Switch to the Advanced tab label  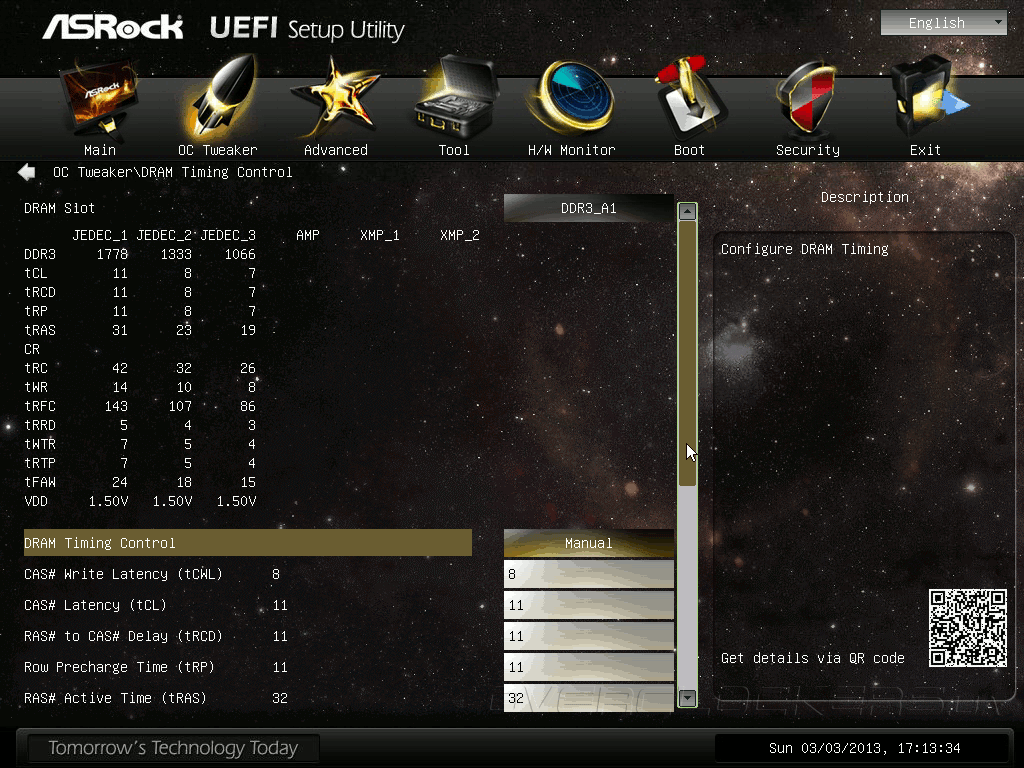click(x=336, y=150)
